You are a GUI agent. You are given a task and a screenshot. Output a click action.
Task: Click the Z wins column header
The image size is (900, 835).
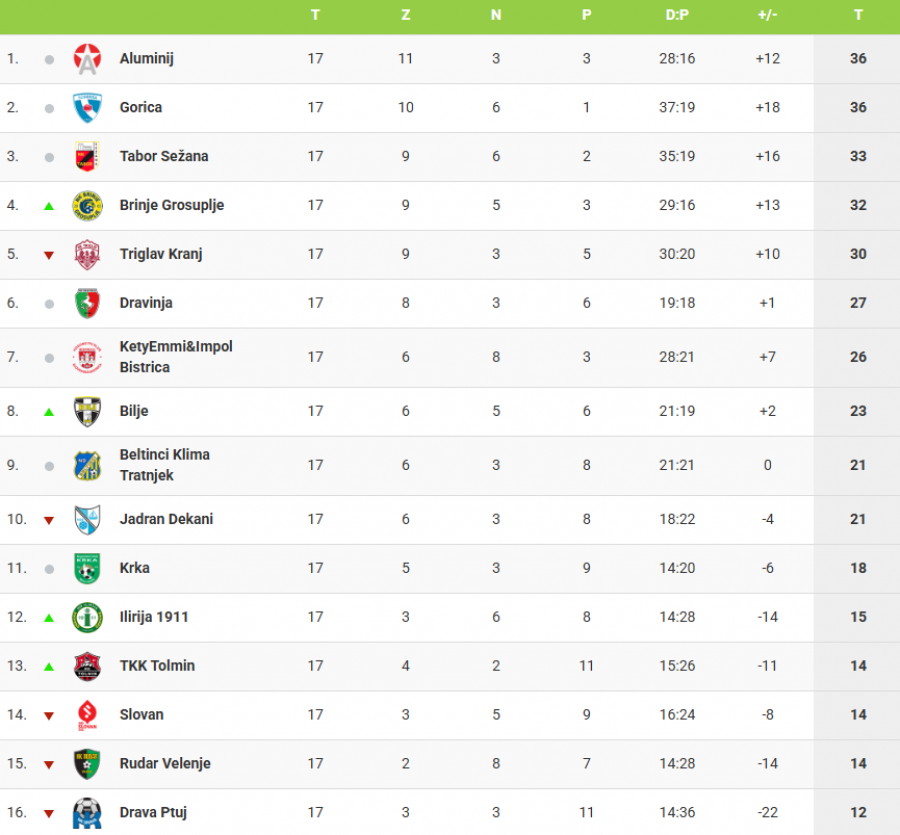(405, 15)
